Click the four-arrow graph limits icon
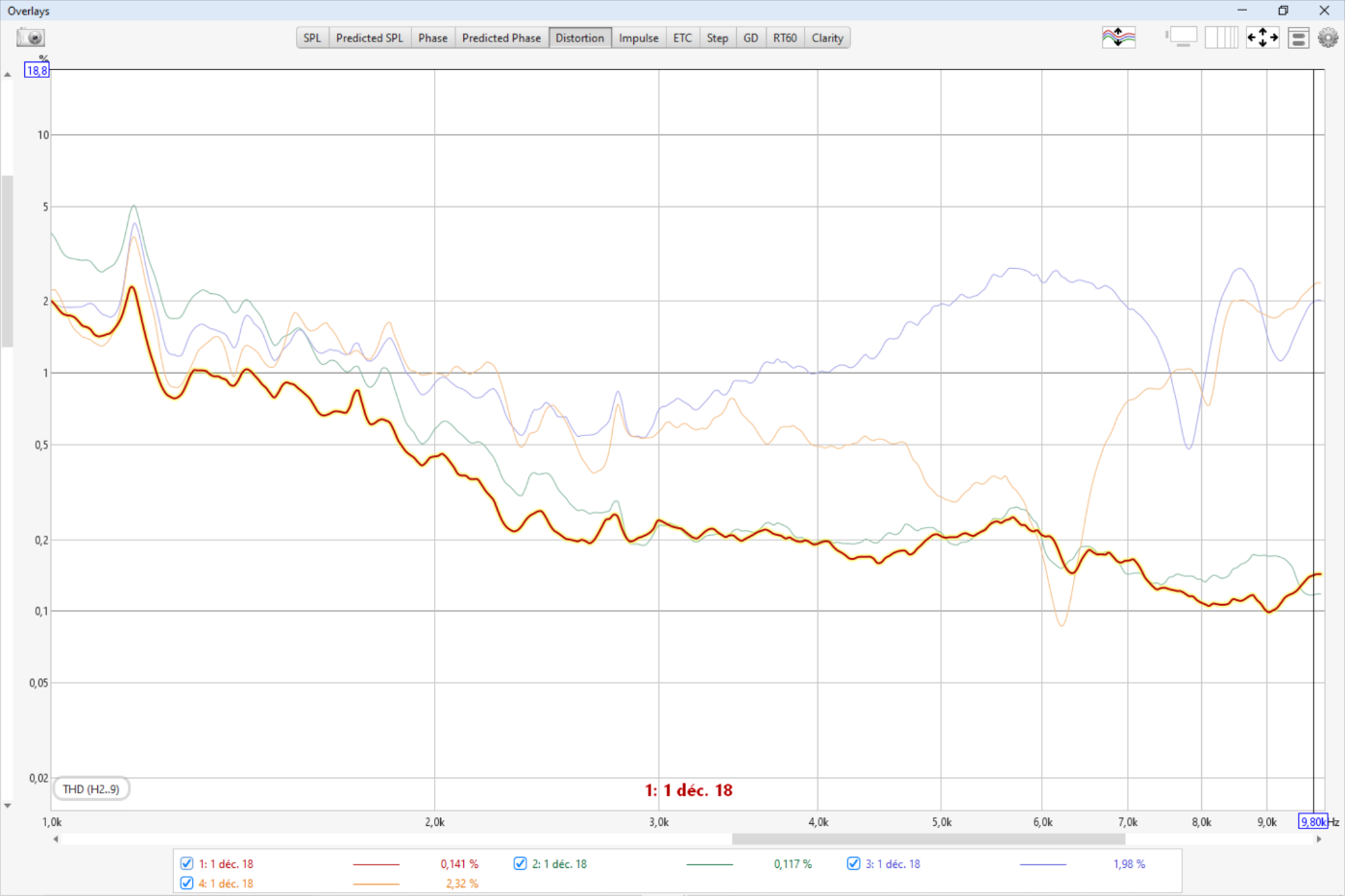 coord(1262,37)
